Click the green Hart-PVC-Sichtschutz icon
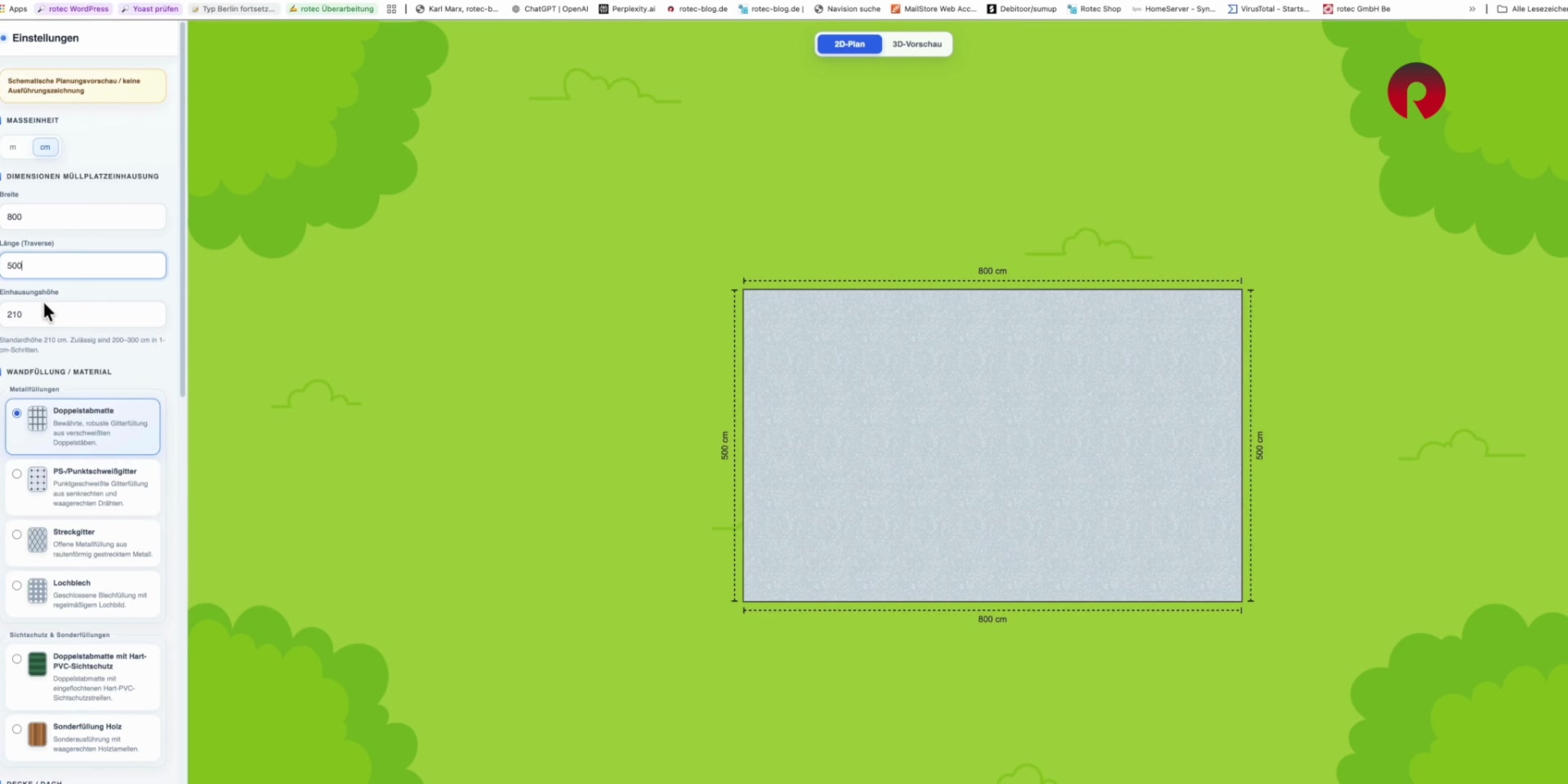The height and width of the screenshot is (784, 1568). click(x=38, y=664)
